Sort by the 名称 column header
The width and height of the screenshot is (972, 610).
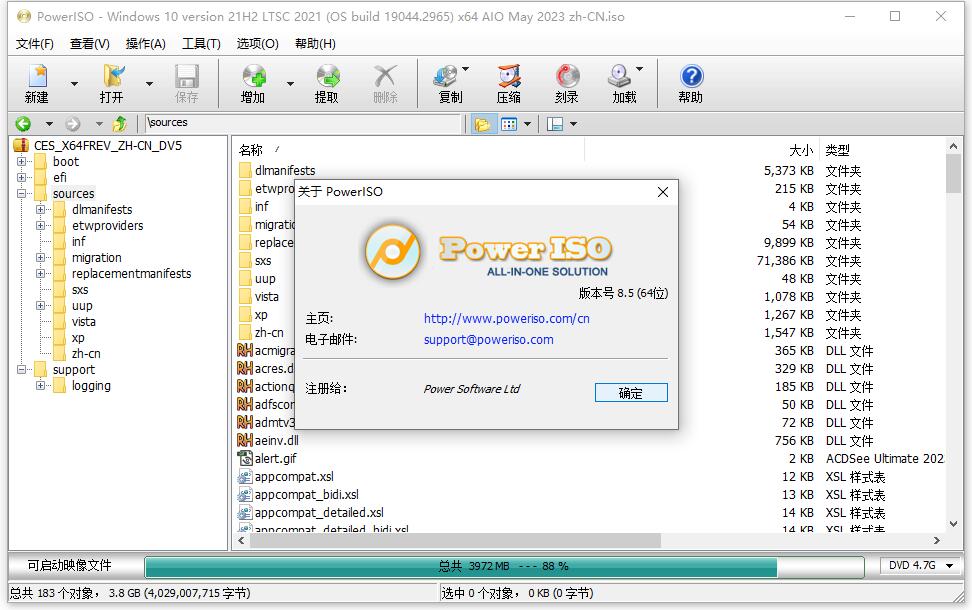(x=251, y=150)
